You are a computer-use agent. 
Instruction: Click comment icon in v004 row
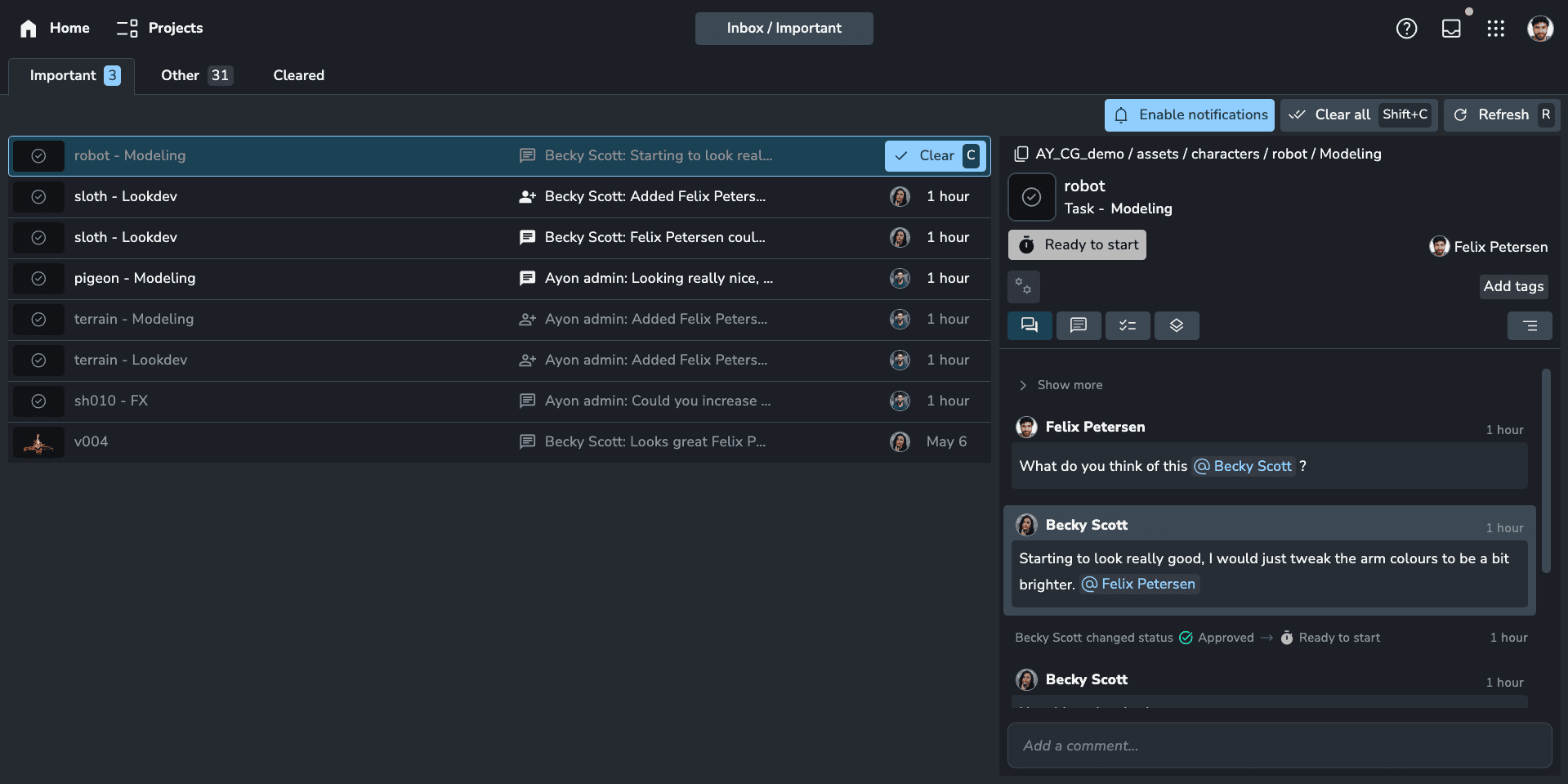pos(528,442)
